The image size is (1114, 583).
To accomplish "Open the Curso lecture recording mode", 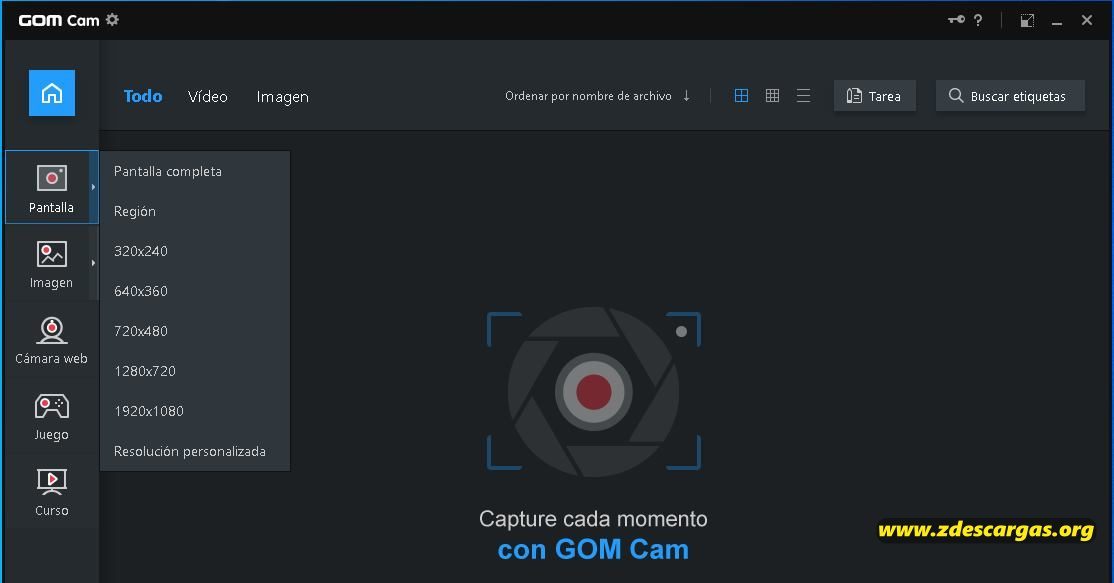I will tap(51, 492).
